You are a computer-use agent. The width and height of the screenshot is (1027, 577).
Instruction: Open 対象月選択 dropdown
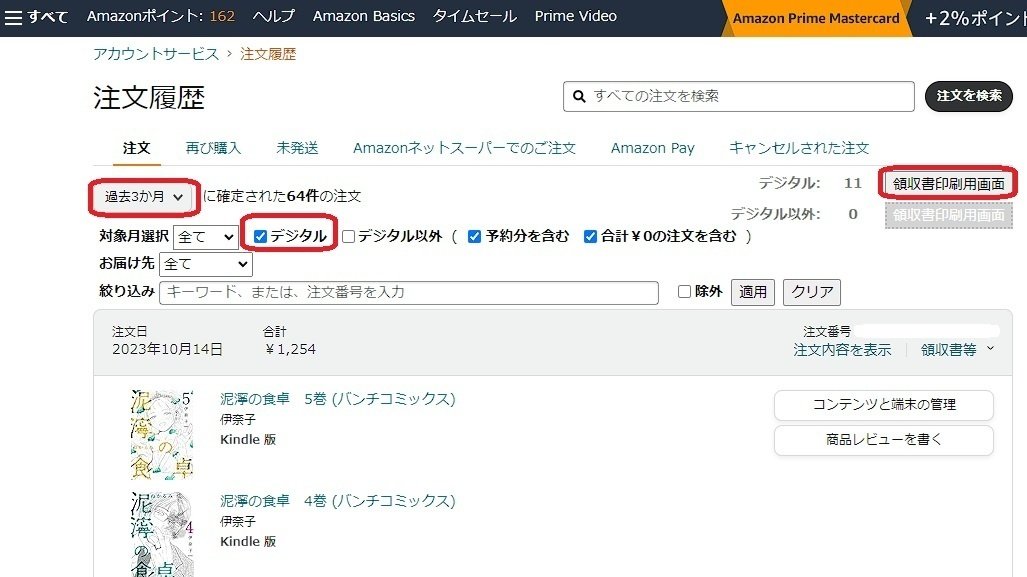click(x=205, y=236)
